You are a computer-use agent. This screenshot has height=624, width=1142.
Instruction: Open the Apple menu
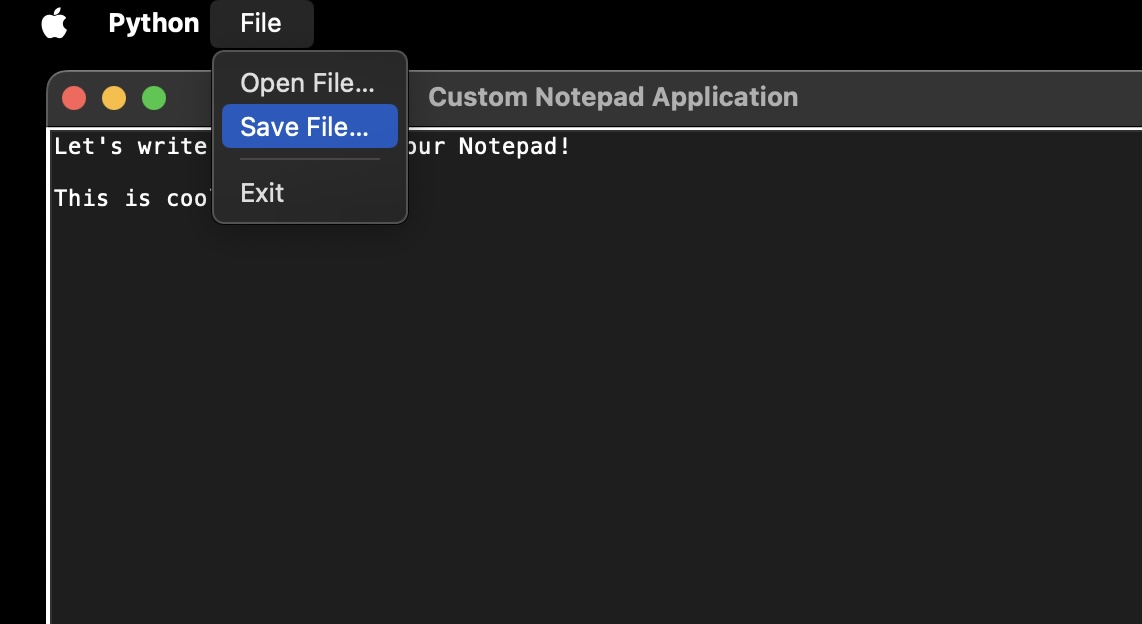(x=55, y=22)
